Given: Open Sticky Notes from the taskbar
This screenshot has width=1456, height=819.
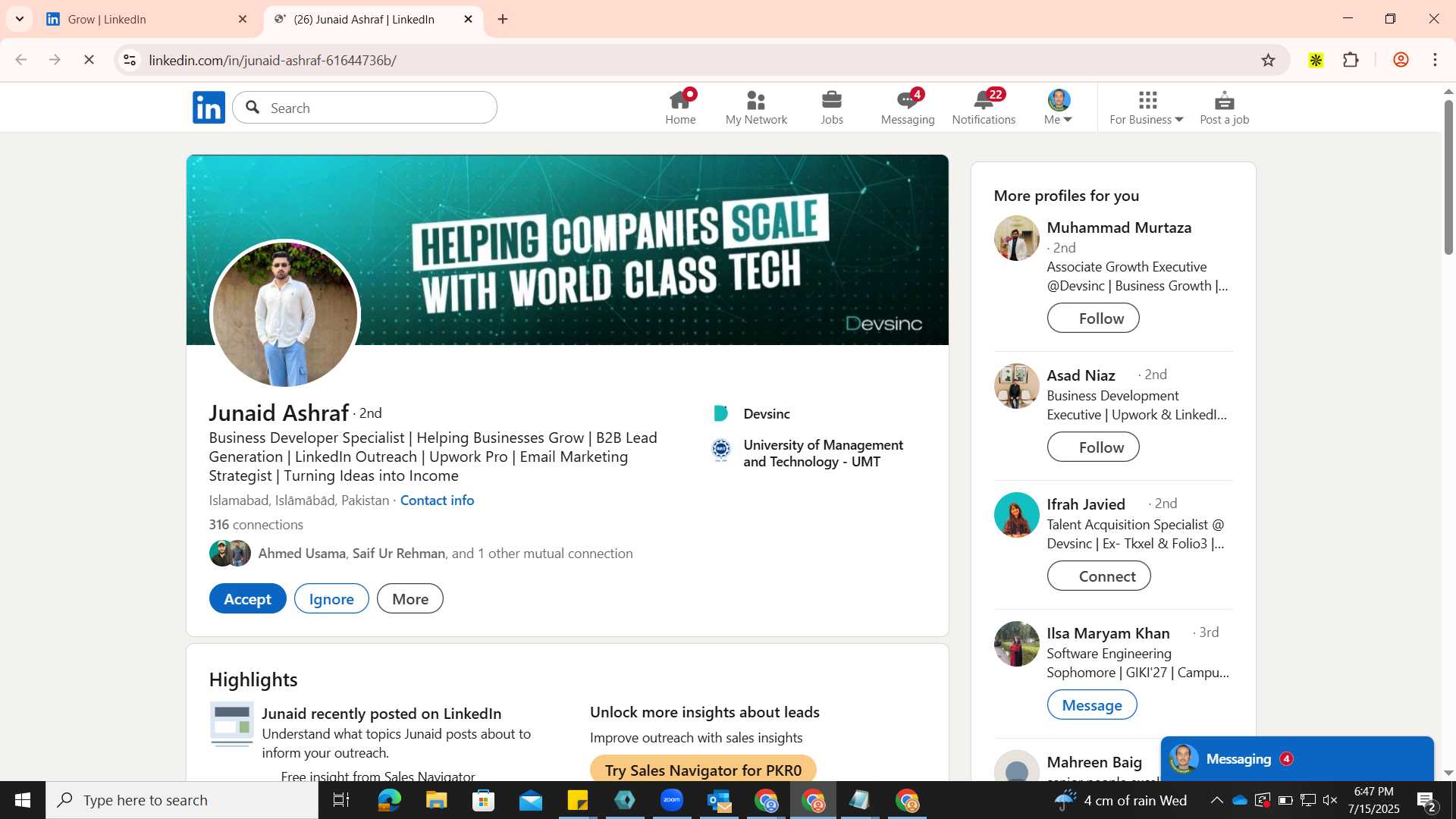Looking at the screenshot, I should pyautogui.click(x=578, y=800).
